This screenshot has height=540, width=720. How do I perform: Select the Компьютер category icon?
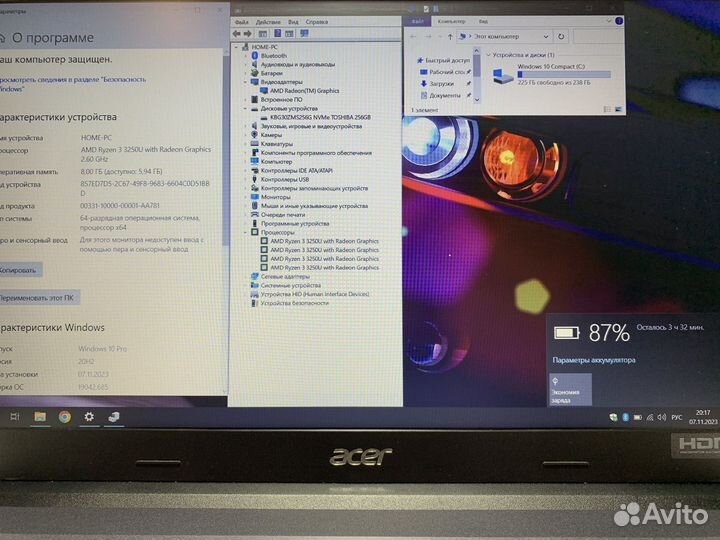tap(254, 161)
